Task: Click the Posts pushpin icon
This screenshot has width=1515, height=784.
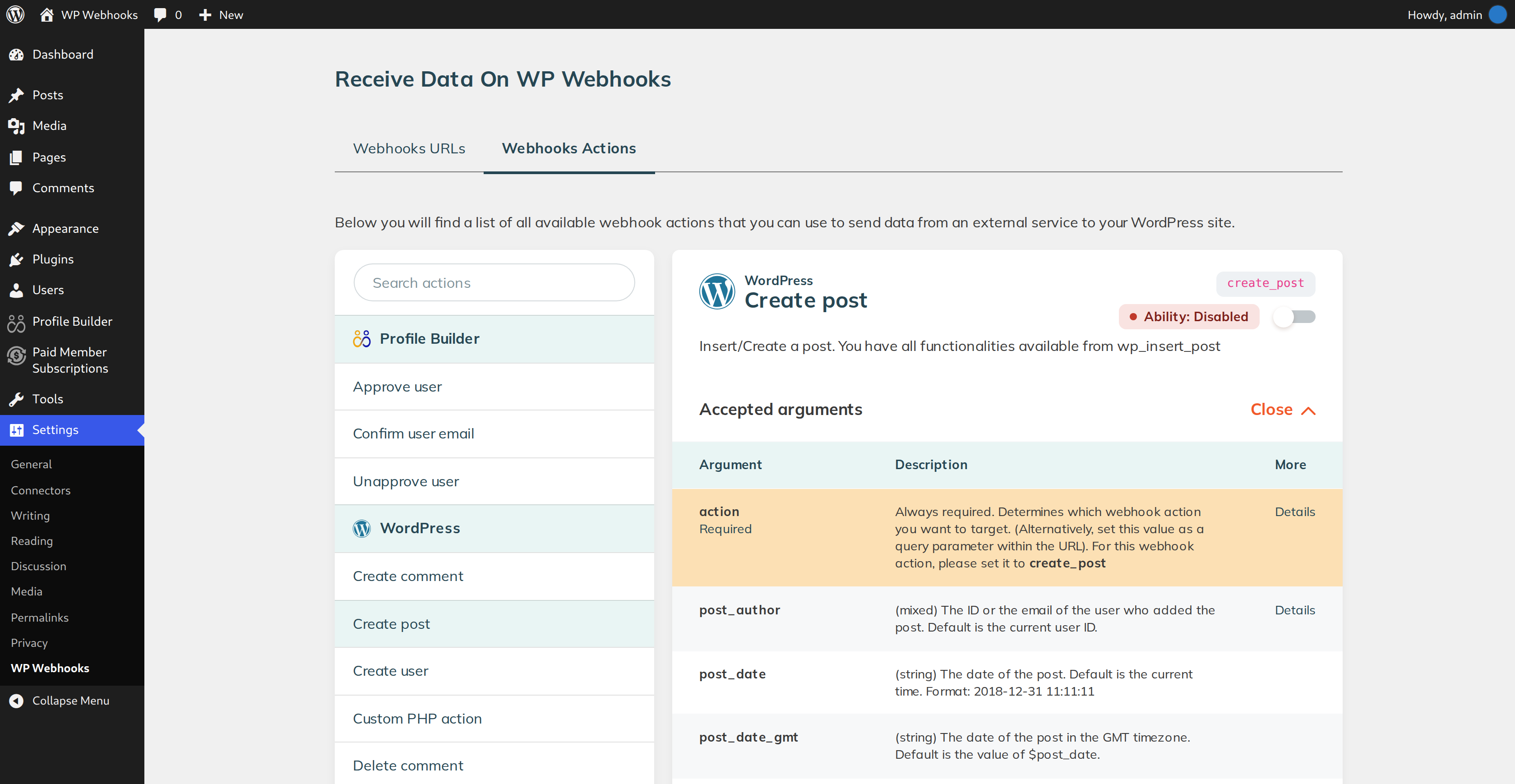Action: 16,95
